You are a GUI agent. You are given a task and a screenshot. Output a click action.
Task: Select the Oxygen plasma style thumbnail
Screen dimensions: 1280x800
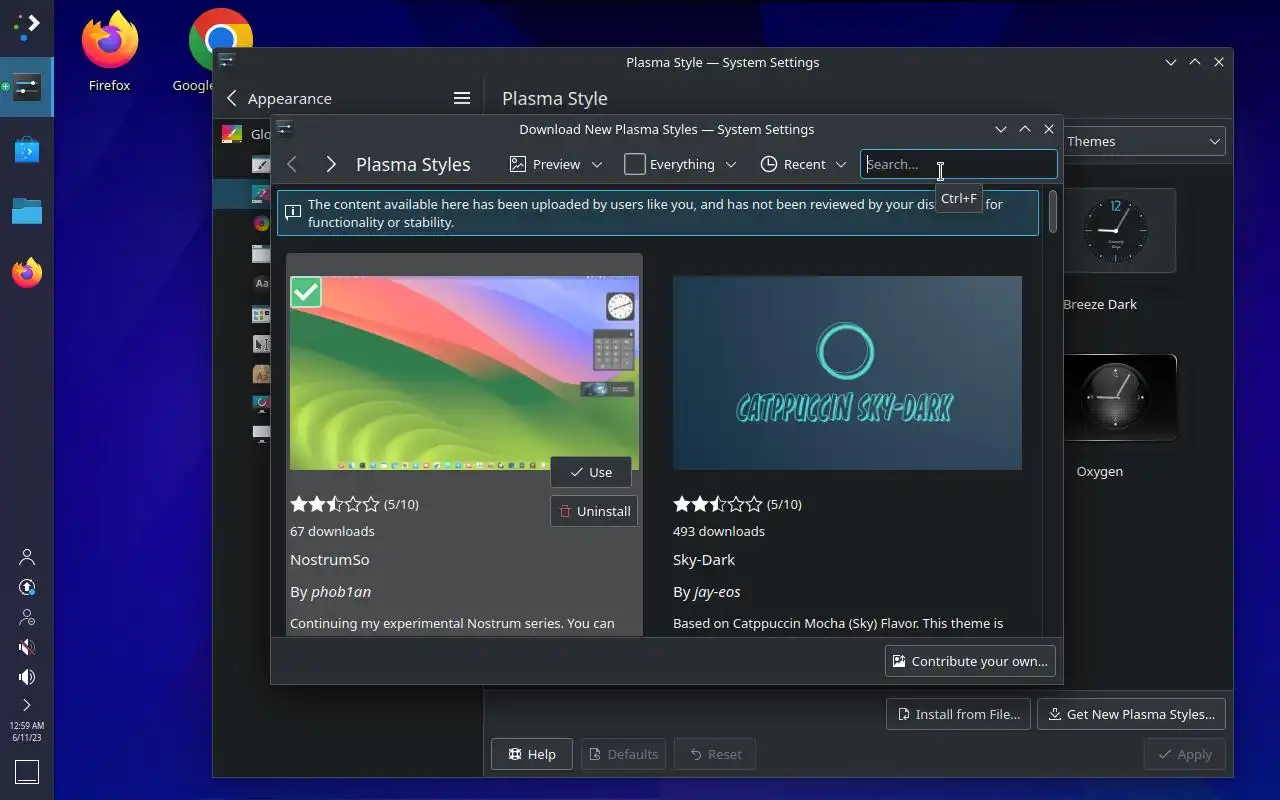[1115, 397]
